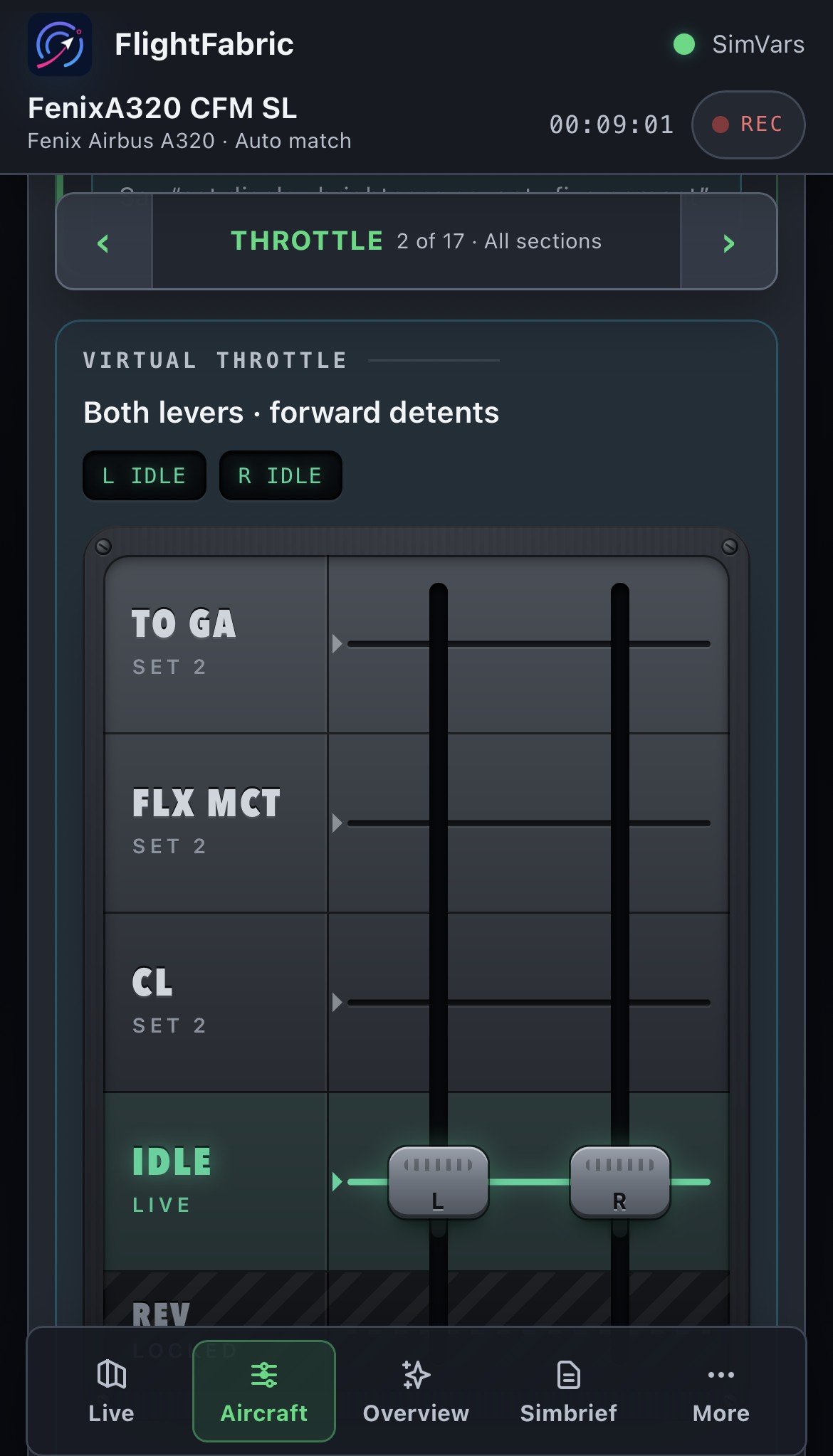Click the Overview sparkle icon
Viewport: 833px width, 1456px height.
point(416,1374)
